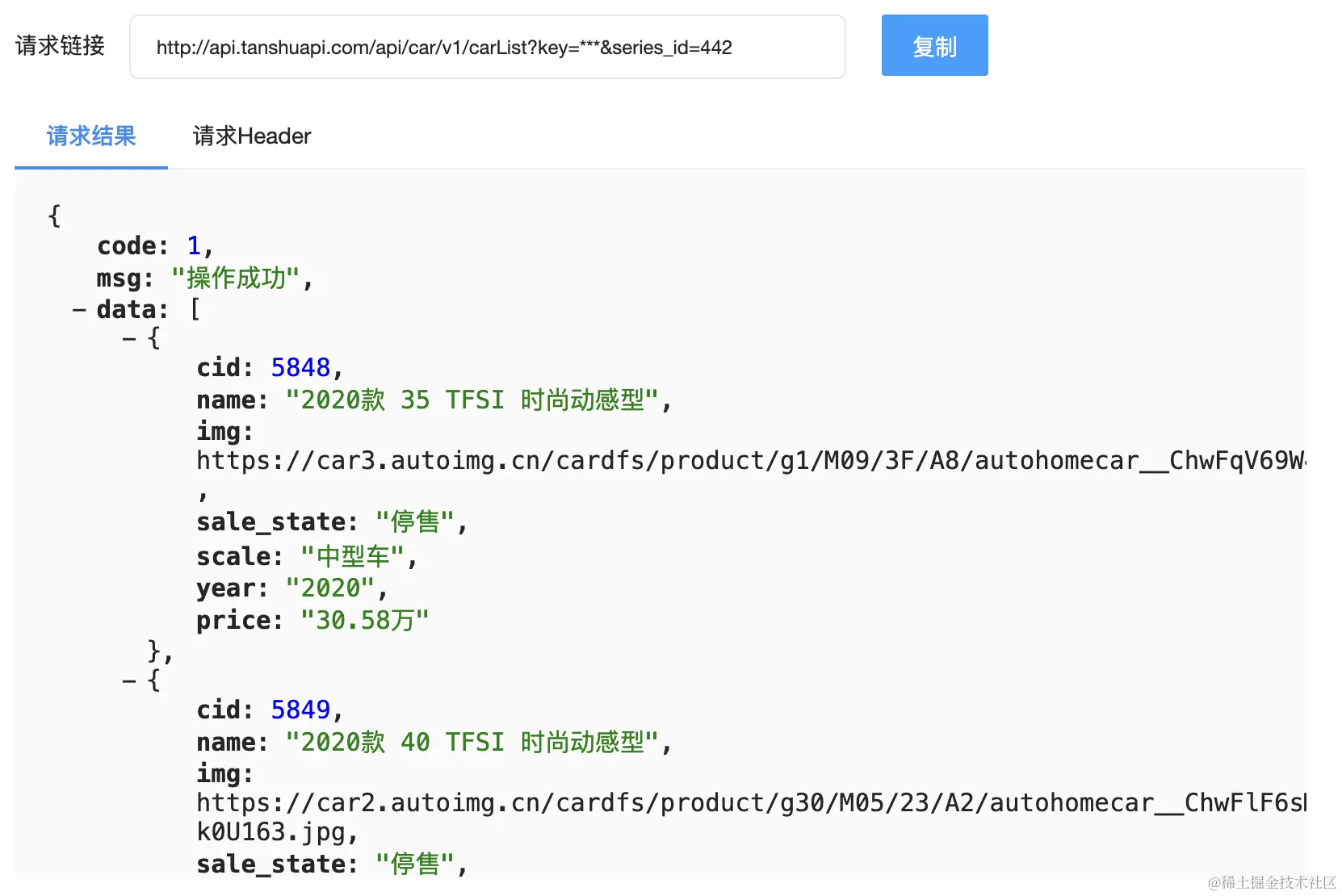
Task: Click the first sale_state value "停售"
Action: [x=415, y=522]
